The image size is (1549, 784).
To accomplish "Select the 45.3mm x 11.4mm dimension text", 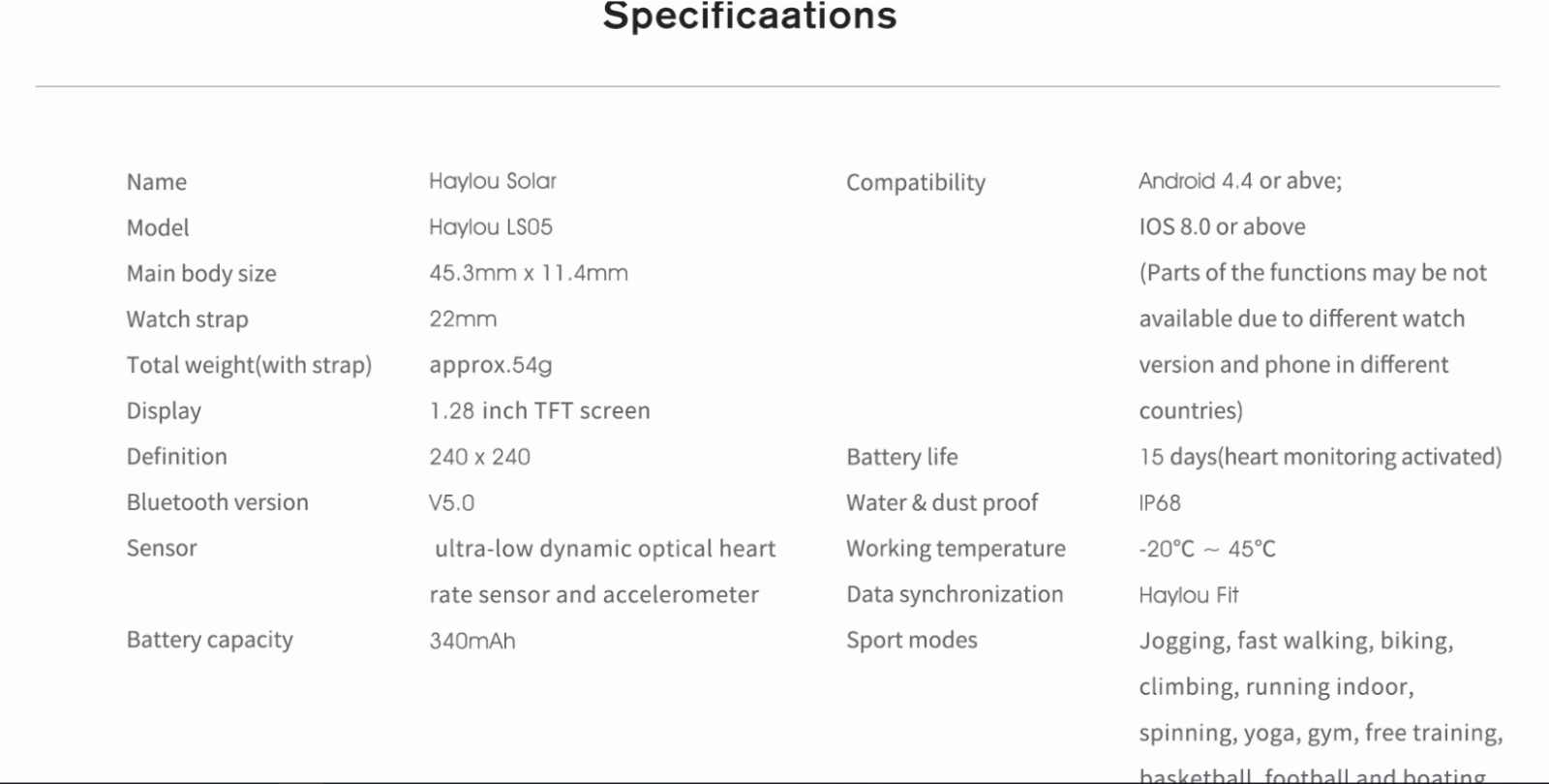I will (x=529, y=273).
